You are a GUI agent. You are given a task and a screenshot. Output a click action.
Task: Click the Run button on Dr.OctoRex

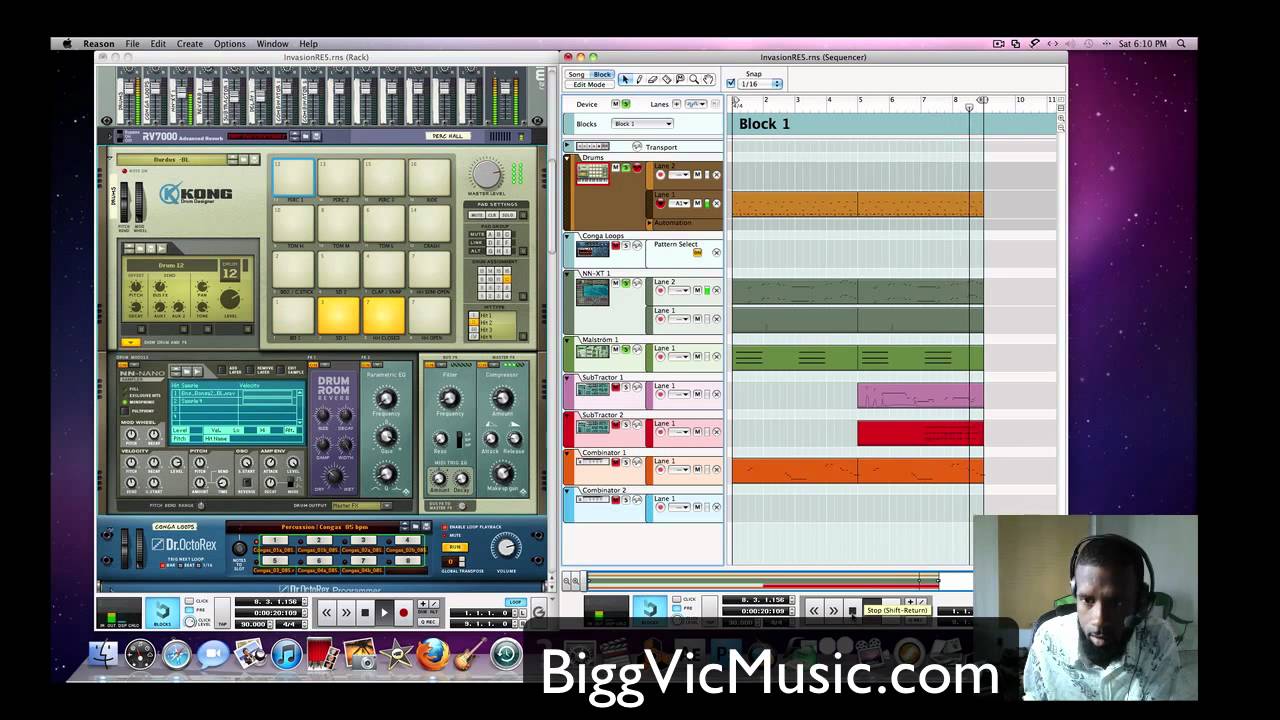coord(455,547)
